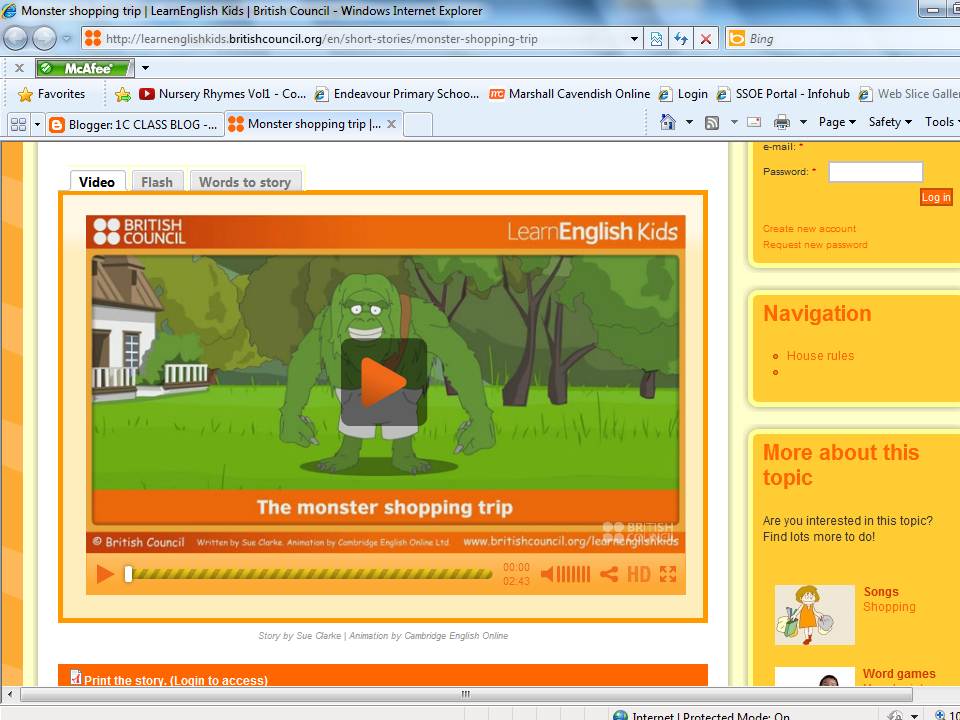Click the video seek handle knob
Viewport: 960px width, 720px height.
coord(128,574)
